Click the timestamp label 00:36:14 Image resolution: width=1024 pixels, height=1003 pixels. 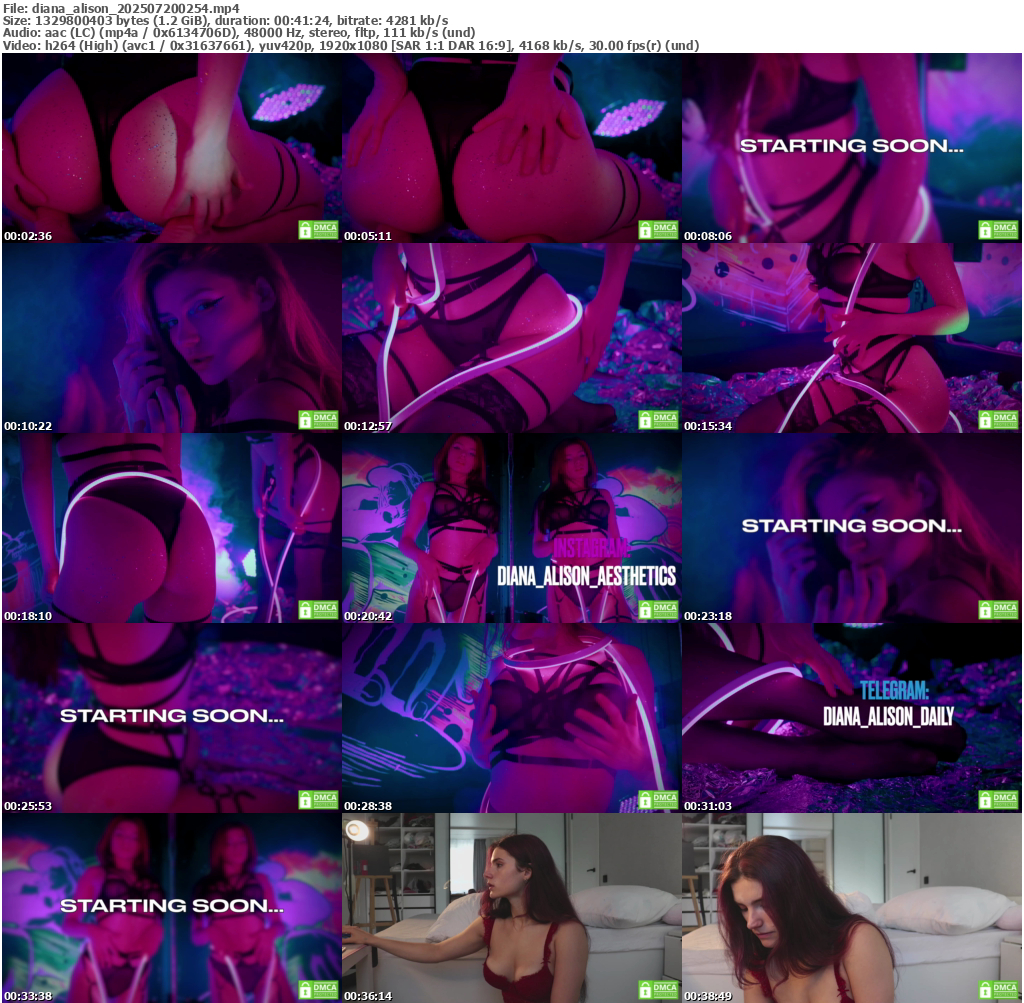(368, 996)
